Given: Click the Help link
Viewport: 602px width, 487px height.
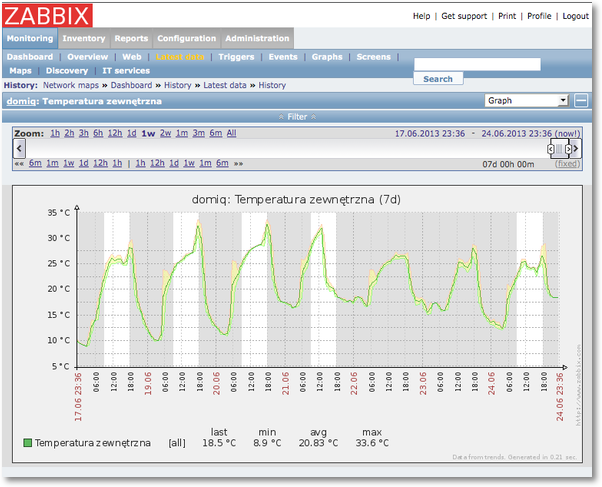Looking at the screenshot, I should tap(421, 16).
